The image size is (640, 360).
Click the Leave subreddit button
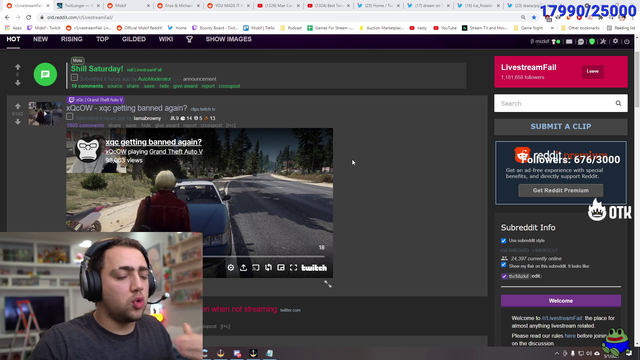coord(593,71)
